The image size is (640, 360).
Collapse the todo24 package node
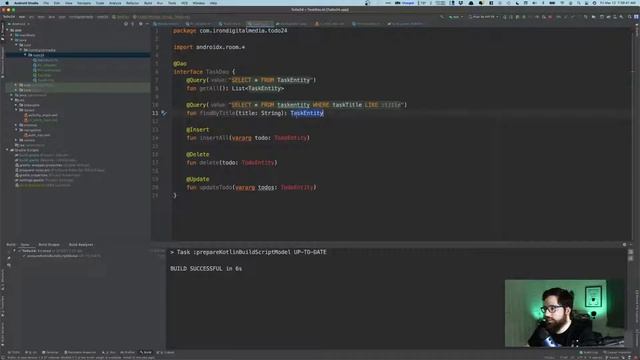point(25,55)
